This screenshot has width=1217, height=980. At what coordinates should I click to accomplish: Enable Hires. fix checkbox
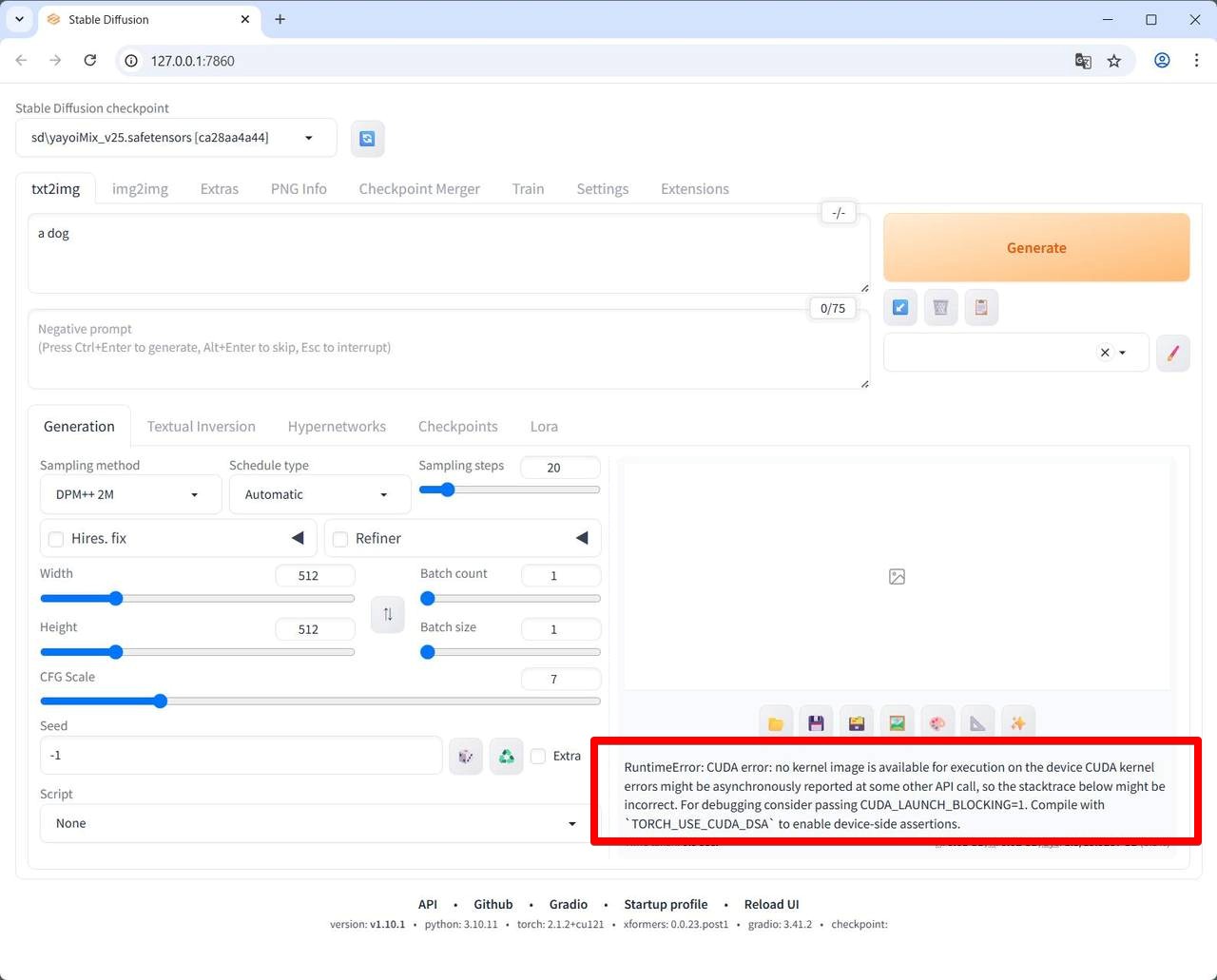coord(56,539)
